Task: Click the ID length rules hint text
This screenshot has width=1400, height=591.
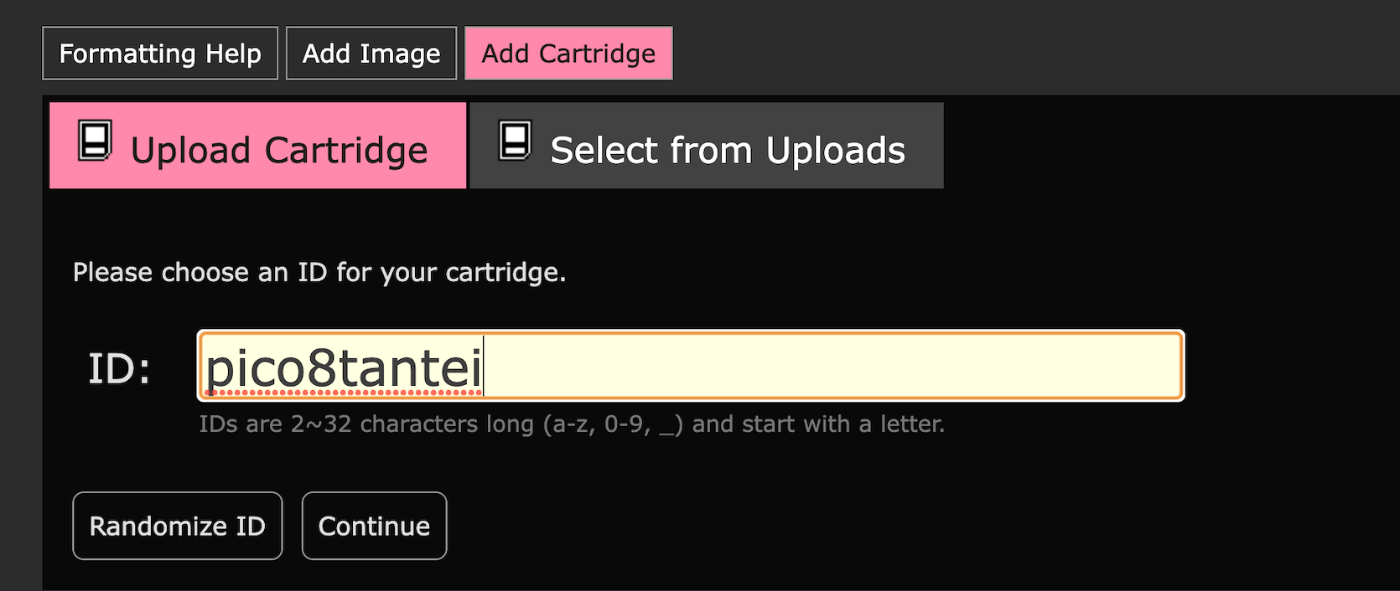Action: click(571, 424)
